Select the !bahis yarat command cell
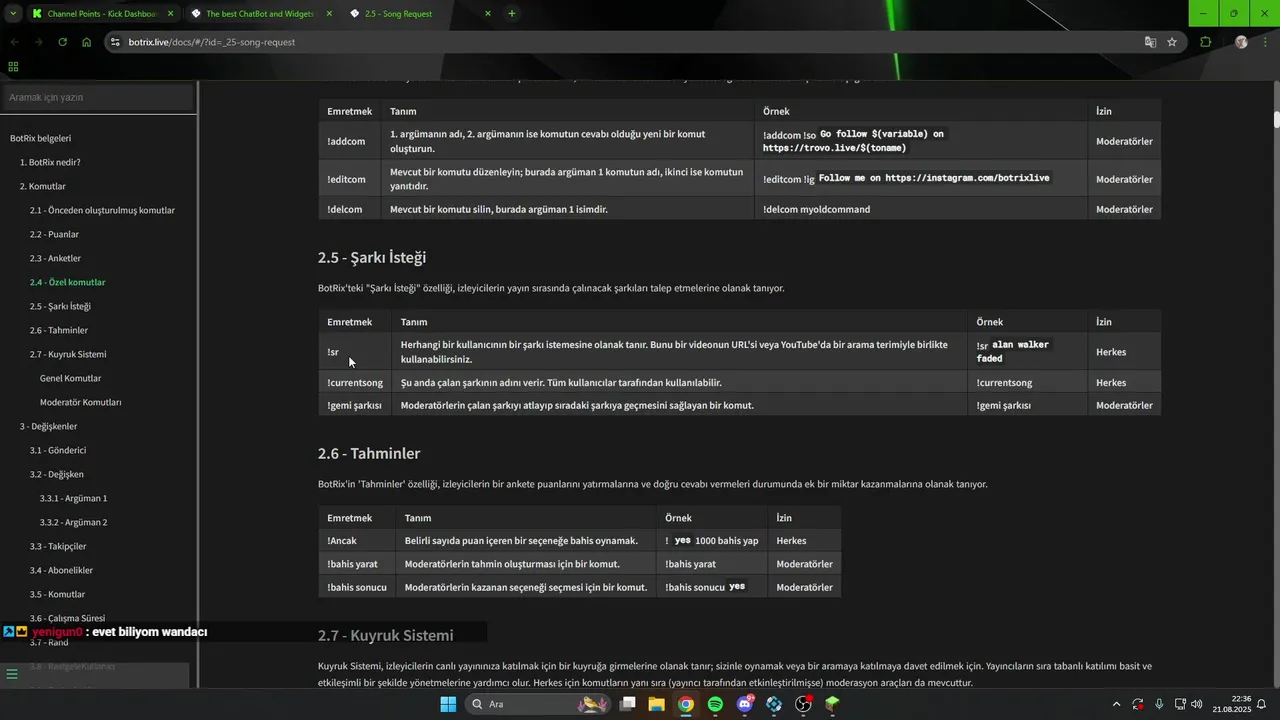The height and width of the screenshot is (720, 1280). [357, 564]
